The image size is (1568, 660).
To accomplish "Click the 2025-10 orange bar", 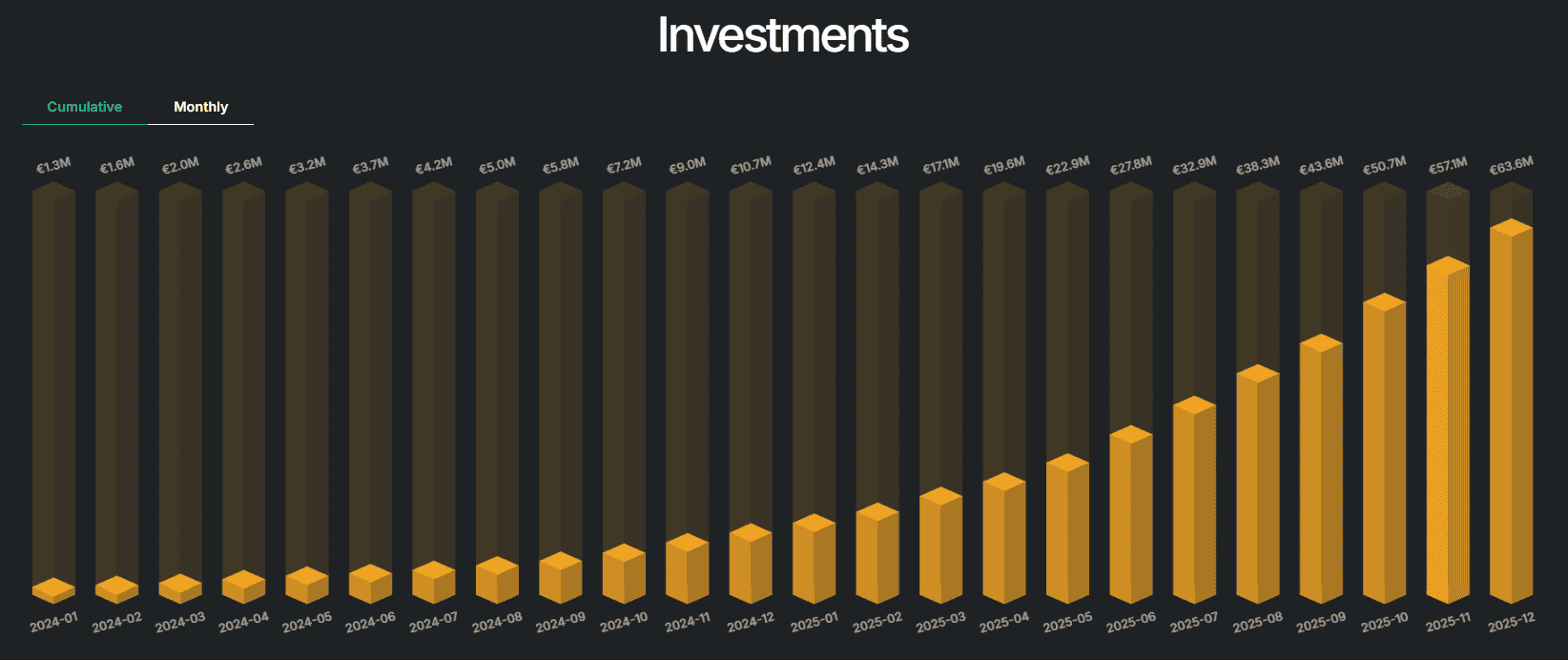I will tap(1384, 448).
